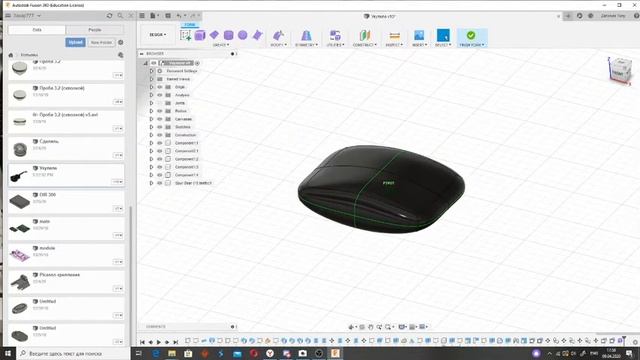Click the Symmetry mirror icon
Screen dimensions: 640x360
tap(306, 35)
